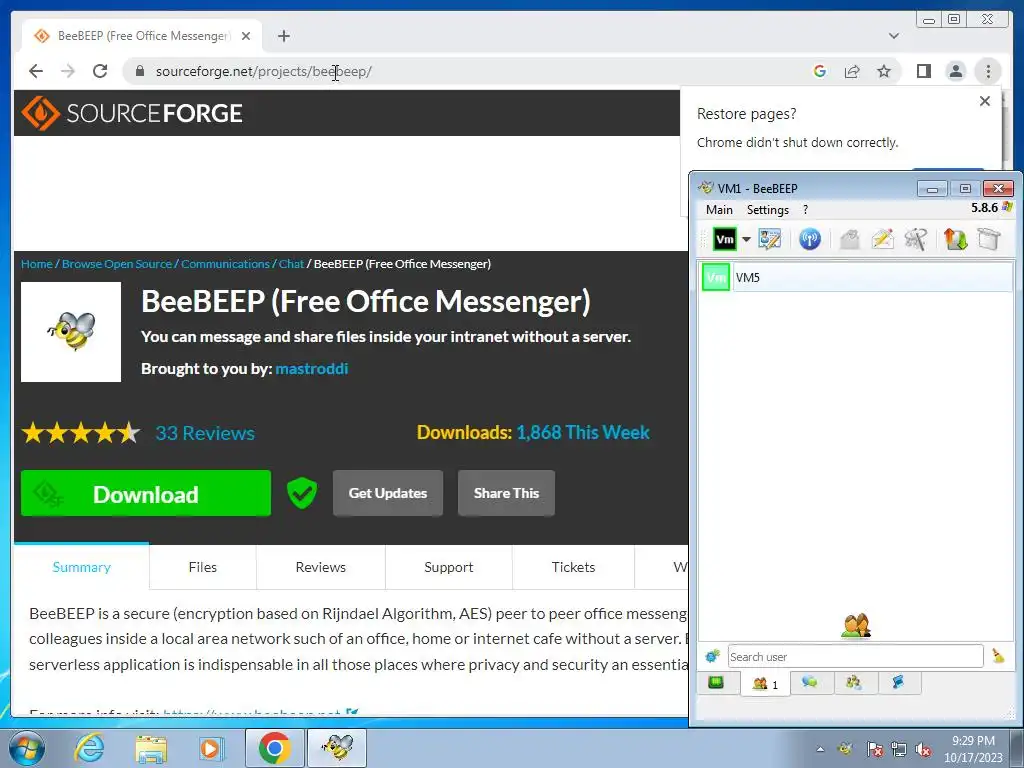Viewport: 1024px width, 768px height.
Task: Click the Home breadcrumb link
Action: point(37,264)
